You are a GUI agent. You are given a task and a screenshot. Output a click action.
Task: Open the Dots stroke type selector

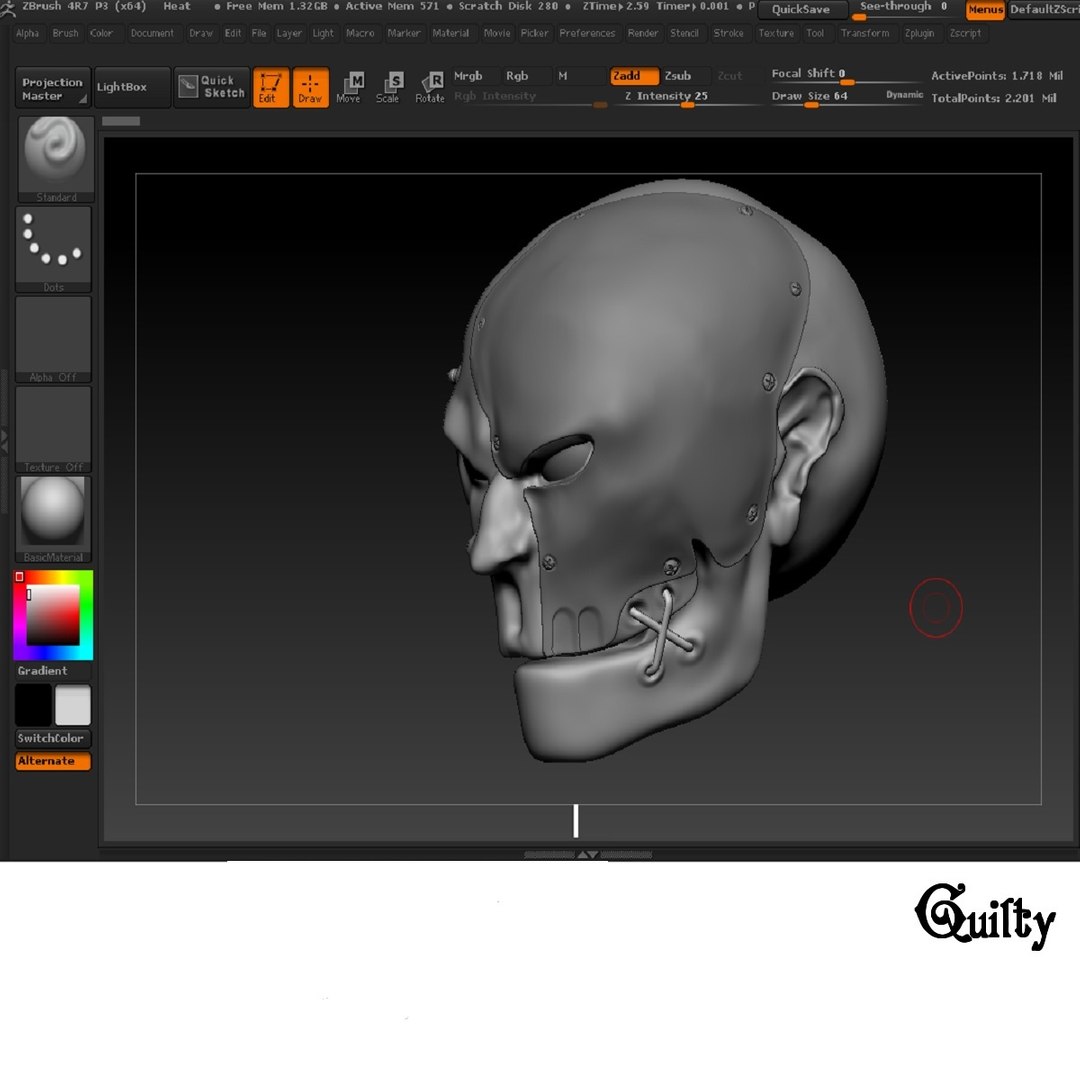tap(53, 249)
